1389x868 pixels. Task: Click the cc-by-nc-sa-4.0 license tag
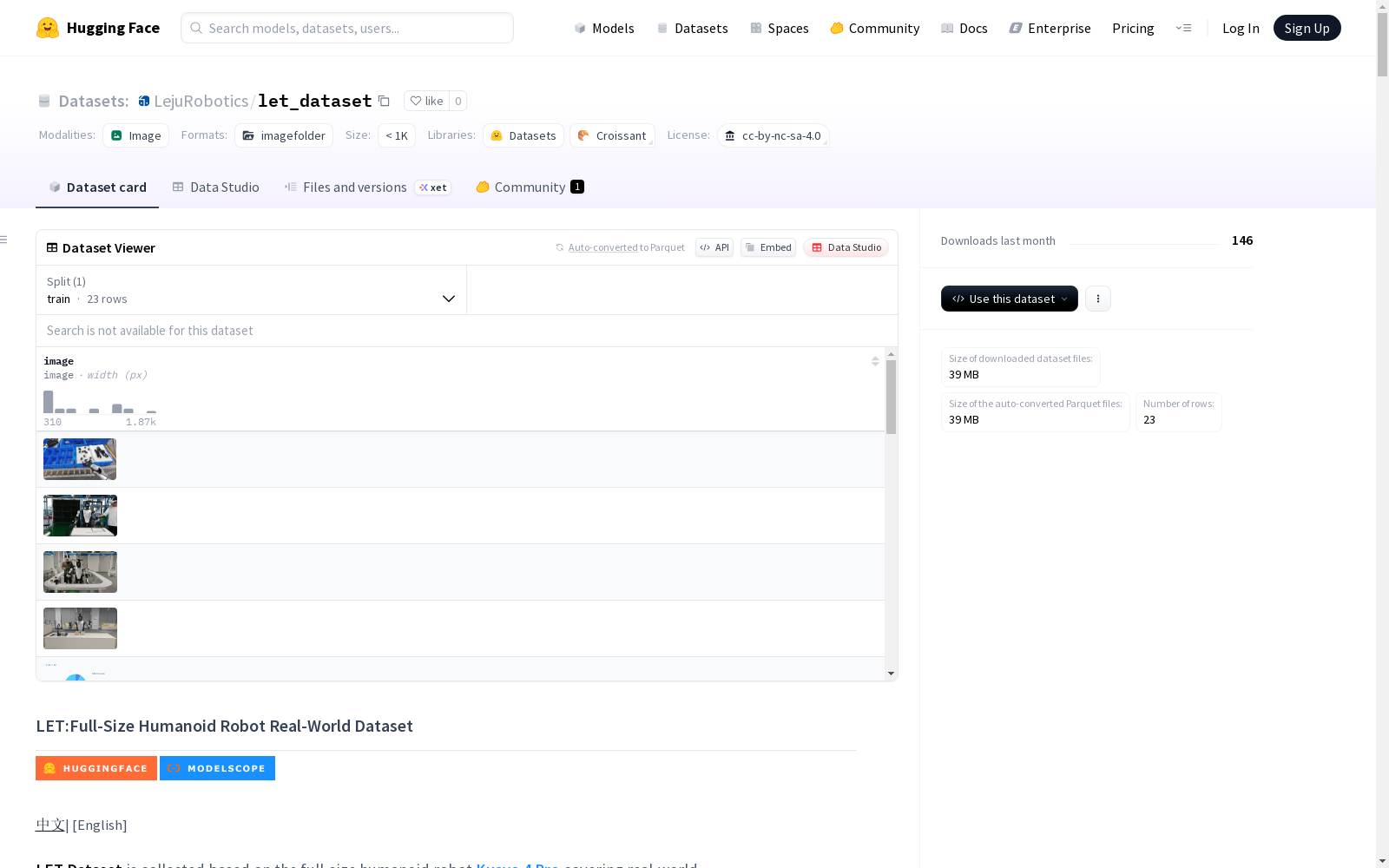click(x=773, y=135)
